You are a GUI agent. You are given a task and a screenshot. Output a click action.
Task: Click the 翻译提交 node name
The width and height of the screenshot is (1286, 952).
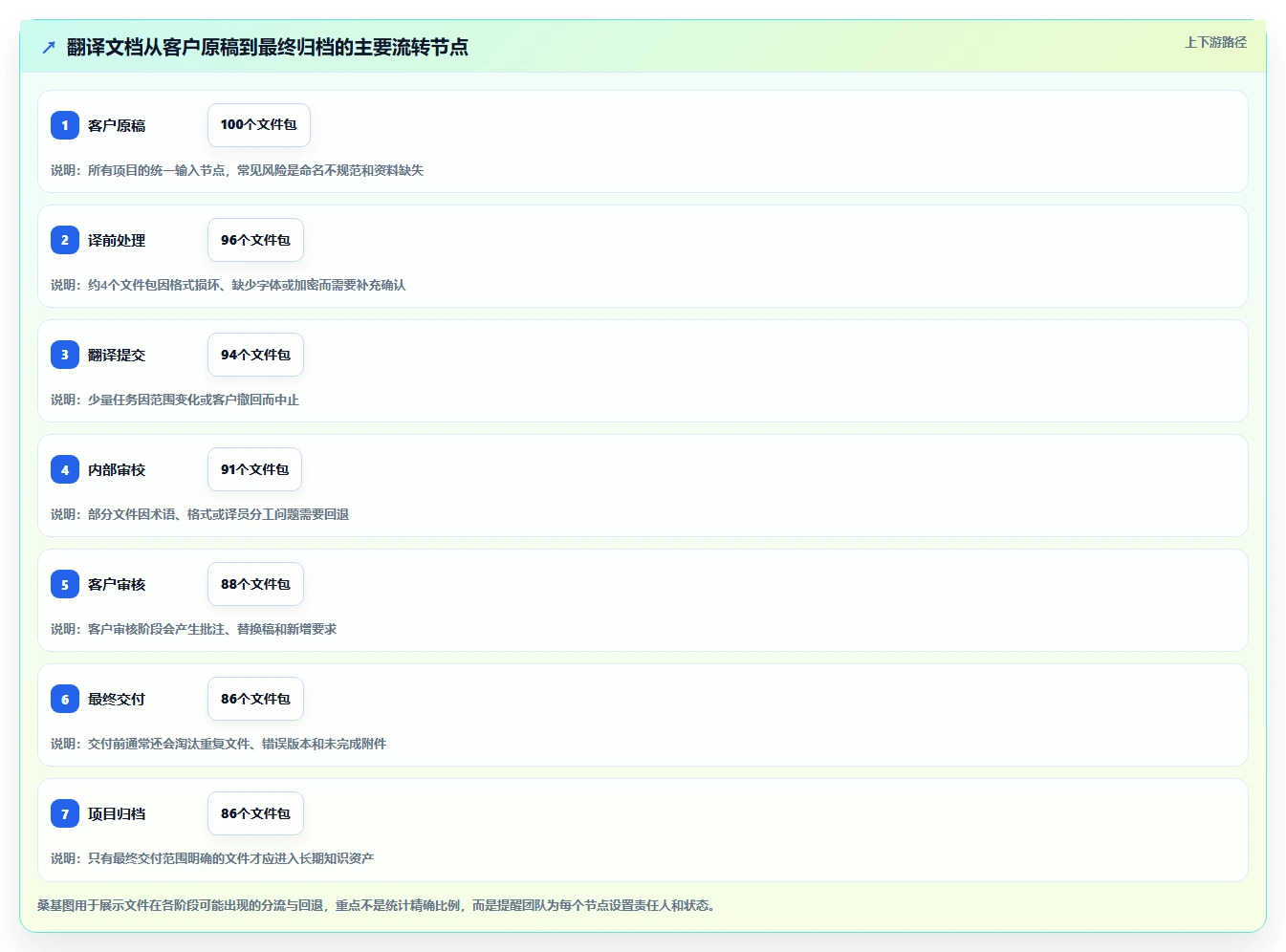[117, 355]
